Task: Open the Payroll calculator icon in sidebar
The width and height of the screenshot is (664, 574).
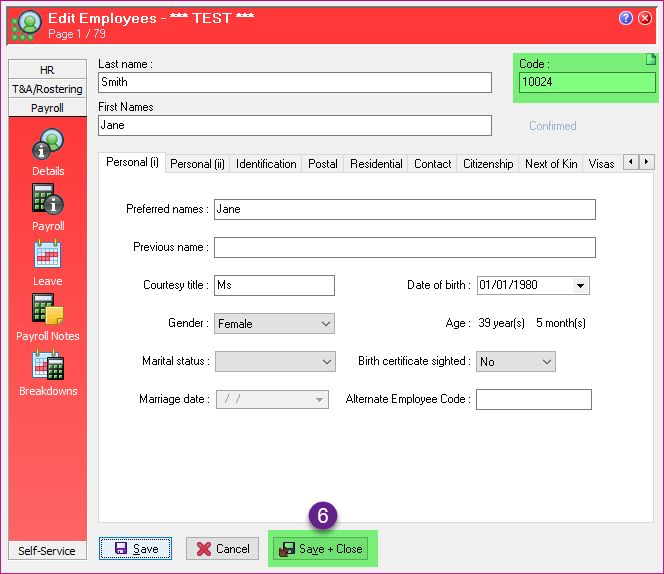Action: (47, 201)
